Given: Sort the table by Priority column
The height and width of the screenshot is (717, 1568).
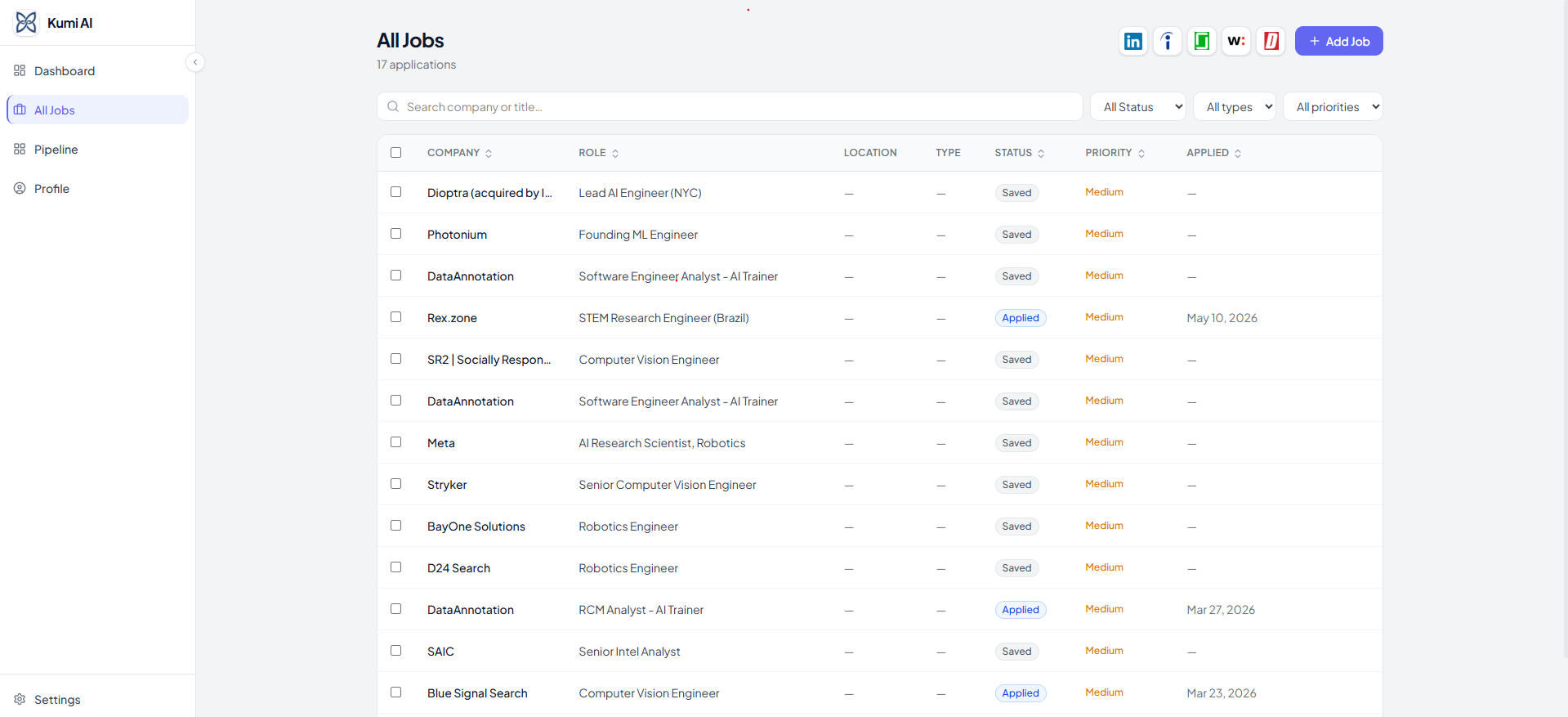Looking at the screenshot, I should pos(1115,153).
